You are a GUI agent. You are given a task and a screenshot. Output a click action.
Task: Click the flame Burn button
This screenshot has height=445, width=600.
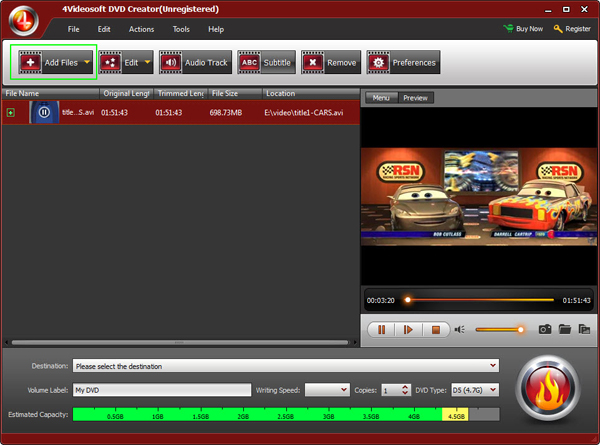click(548, 389)
